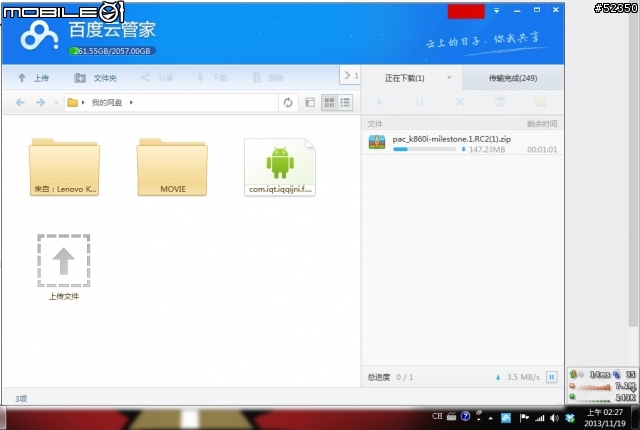Expand the arrow after 我的网盘 breadcrumb
The width and height of the screenshot is (640, 430).
[x=131, y=102]
